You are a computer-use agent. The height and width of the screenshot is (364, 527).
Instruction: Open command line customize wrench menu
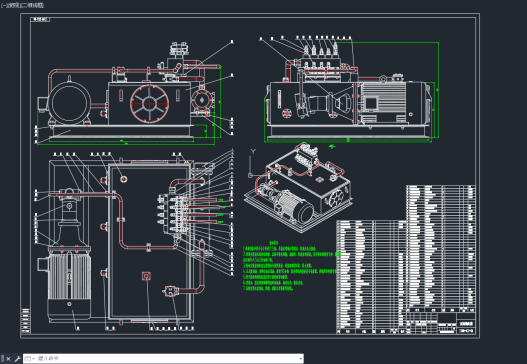click(x=17, y=359)
